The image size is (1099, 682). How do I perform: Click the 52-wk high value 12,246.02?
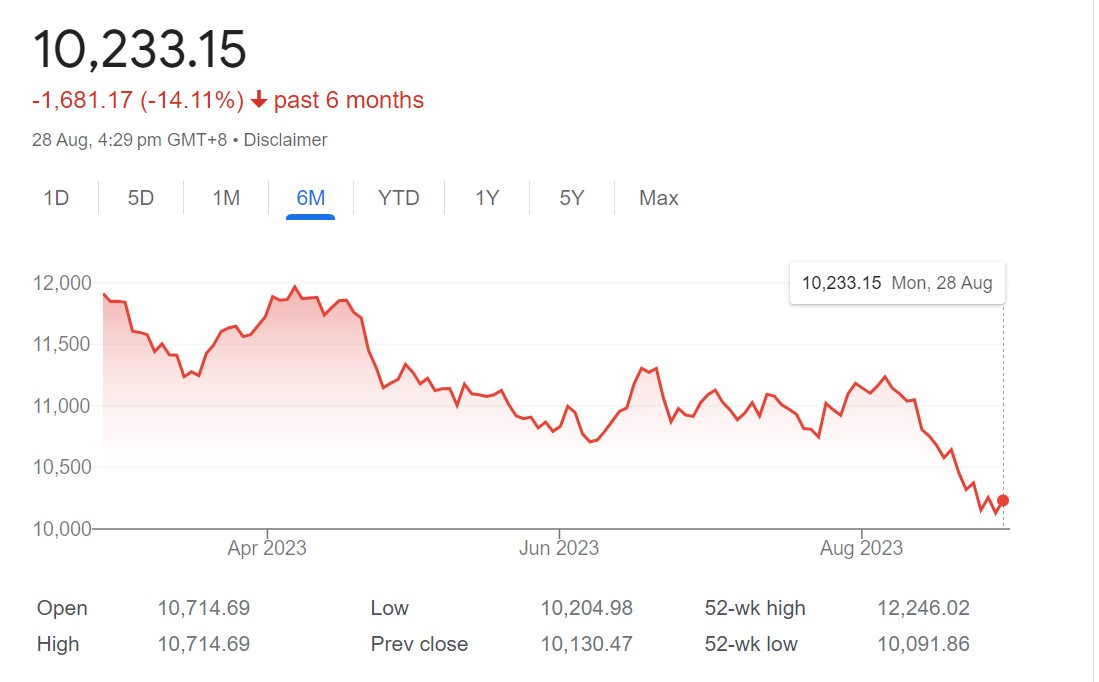tap(923, 608)
